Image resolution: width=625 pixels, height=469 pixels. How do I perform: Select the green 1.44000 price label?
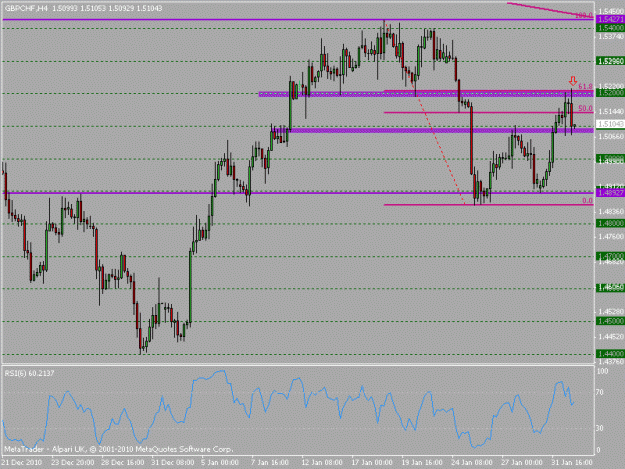coord(611,353)
